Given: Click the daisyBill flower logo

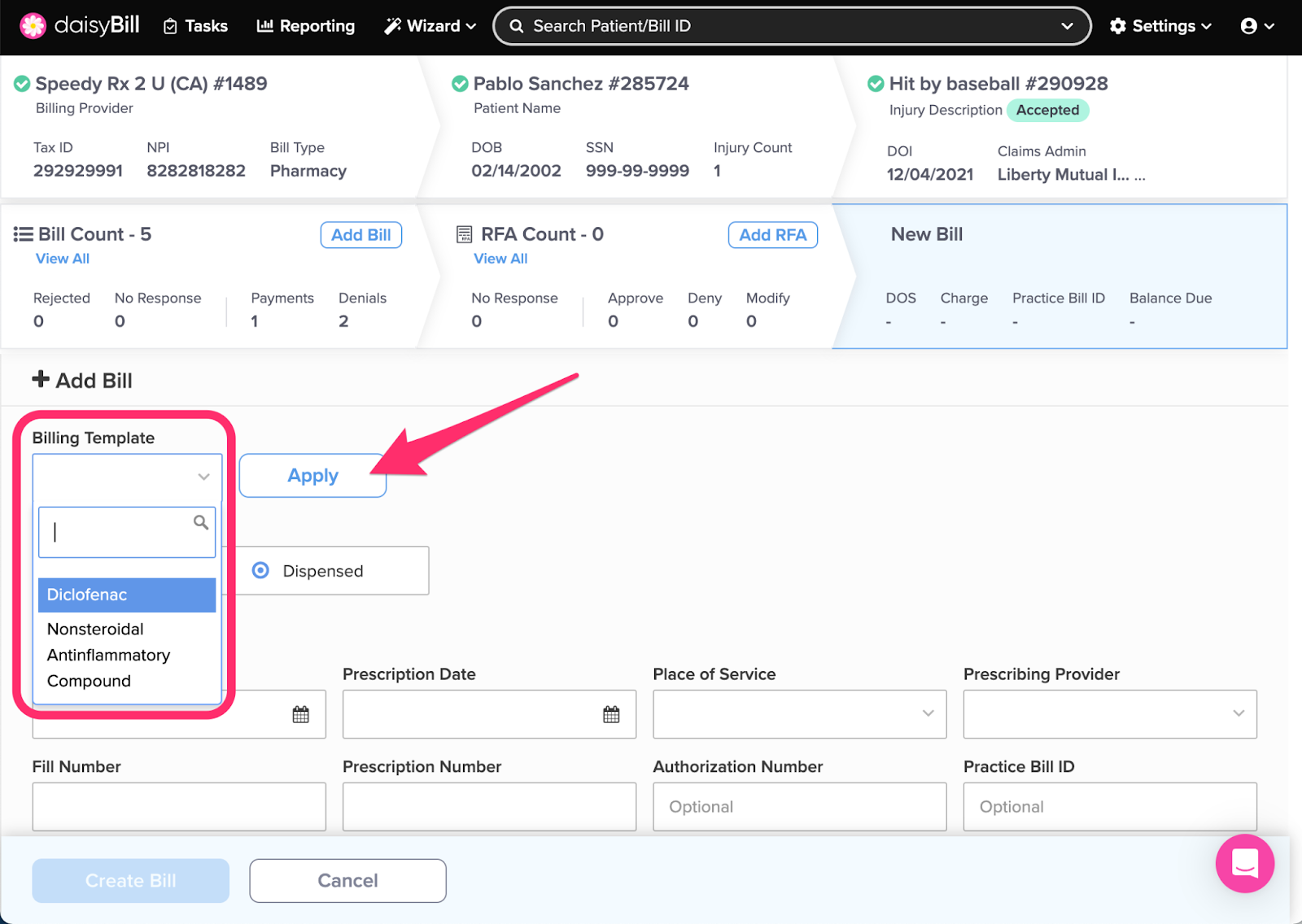Looking at the screenshot, I should [33, 26].
